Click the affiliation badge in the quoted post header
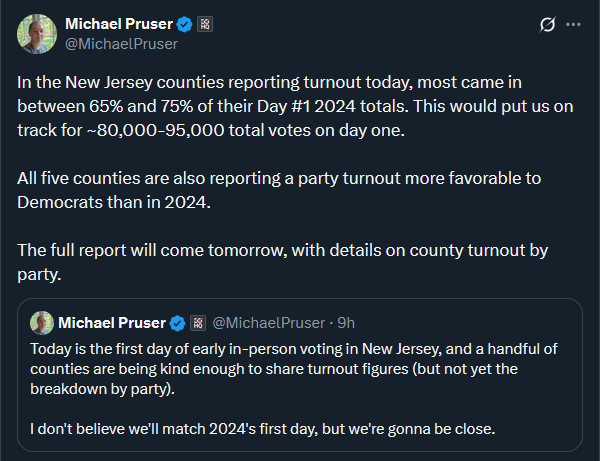This screenshot has width=600, height=461. [x=196, y=323]
